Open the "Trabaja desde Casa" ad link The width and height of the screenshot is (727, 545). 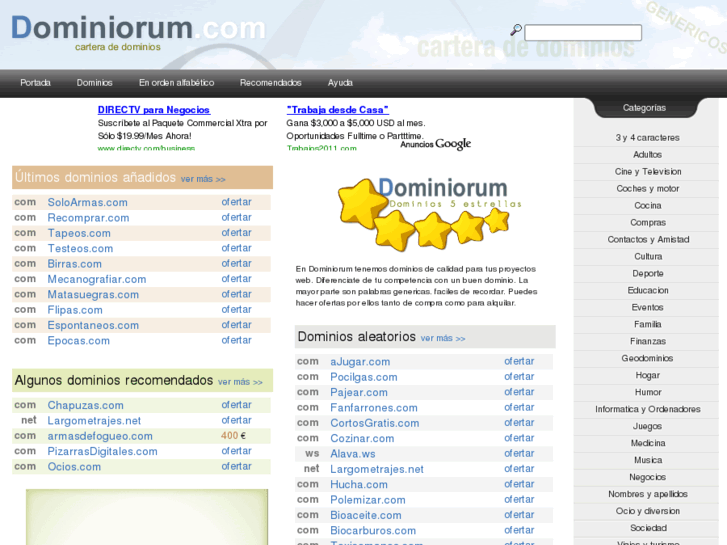[x=338, y=110]
